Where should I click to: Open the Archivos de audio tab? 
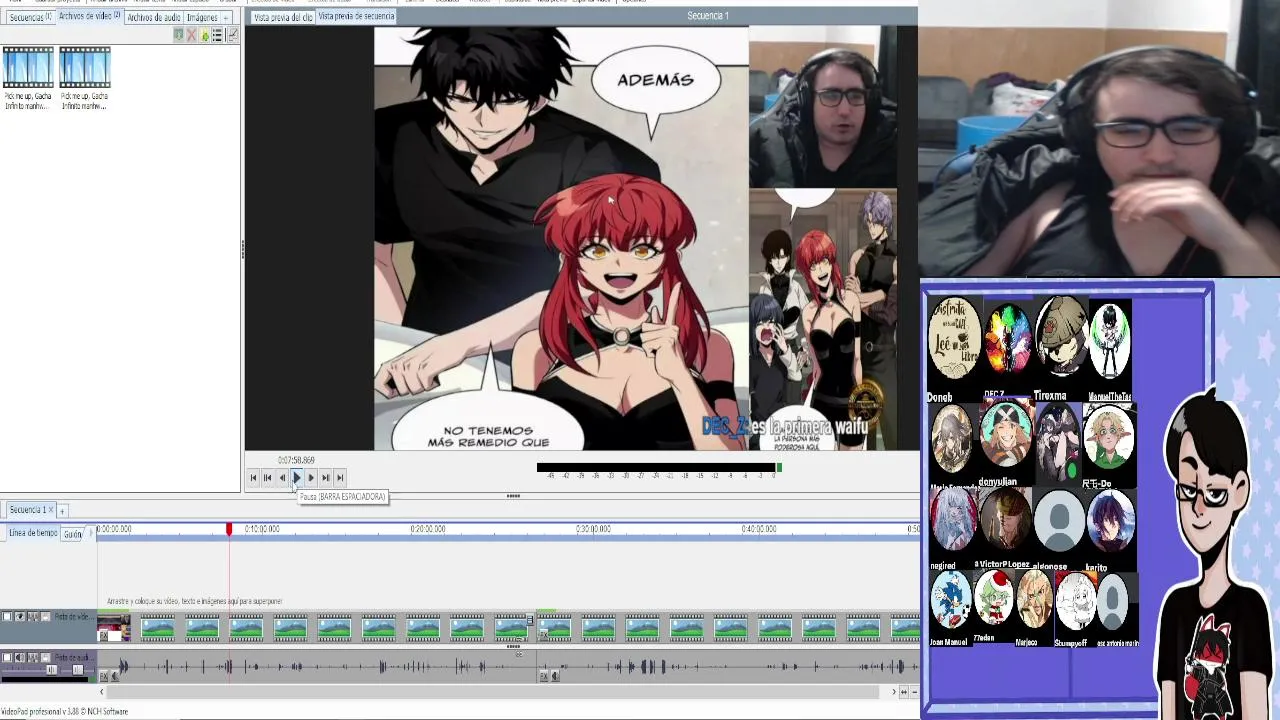pos(153,18)
